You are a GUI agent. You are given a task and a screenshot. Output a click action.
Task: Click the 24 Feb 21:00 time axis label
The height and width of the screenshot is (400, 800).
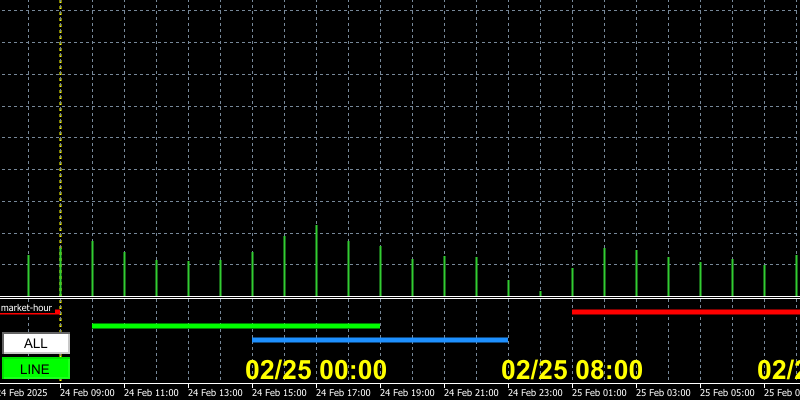471,393
